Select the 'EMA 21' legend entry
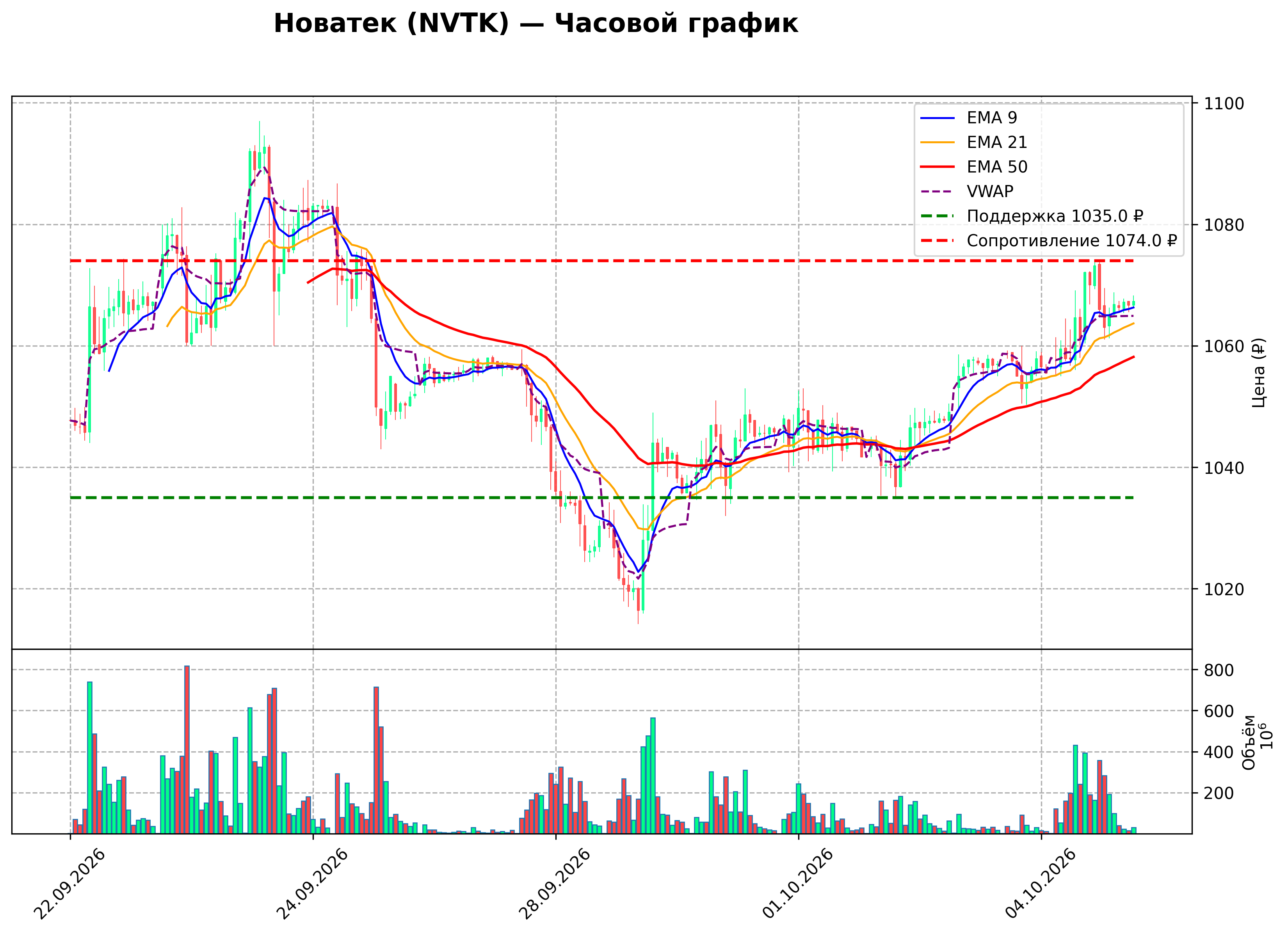Image resolution: width=1288 pixels, height=934 pixels. (x=997, y=142)
